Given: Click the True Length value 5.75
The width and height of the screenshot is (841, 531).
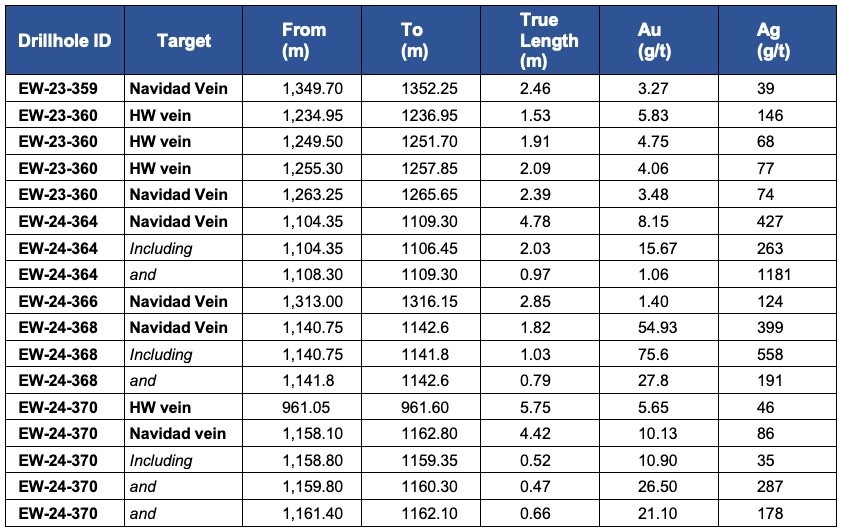Looking at the screenshot, I should tap(535, 407).
